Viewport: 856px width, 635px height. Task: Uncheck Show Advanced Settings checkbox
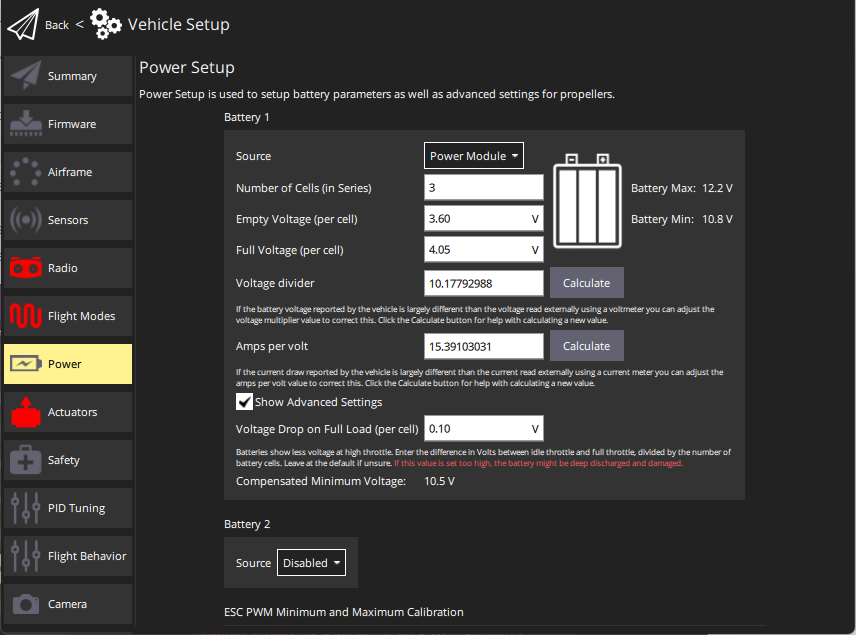point(244,402)
